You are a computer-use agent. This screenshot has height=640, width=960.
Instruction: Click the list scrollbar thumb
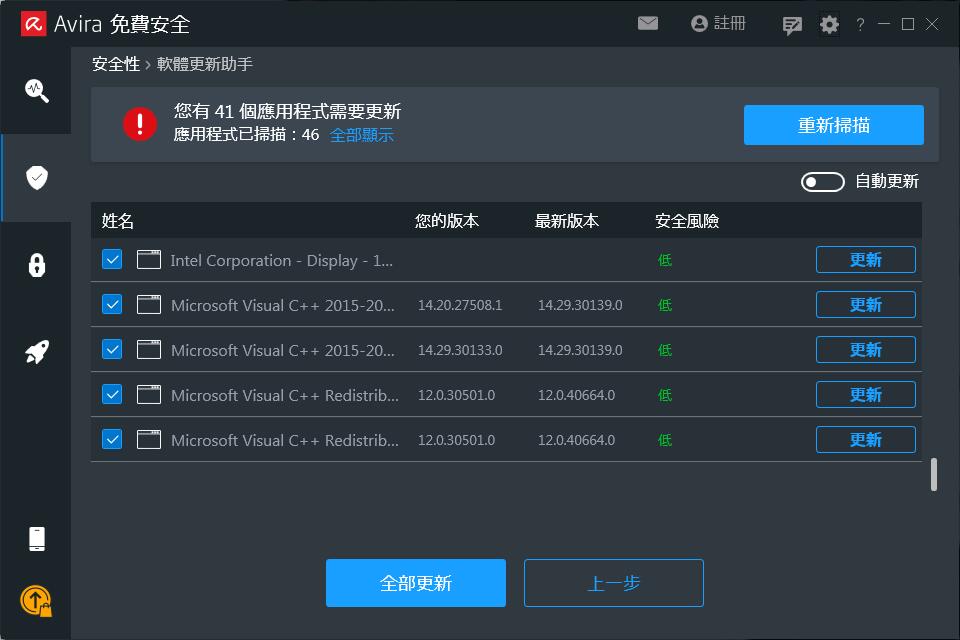934,474
